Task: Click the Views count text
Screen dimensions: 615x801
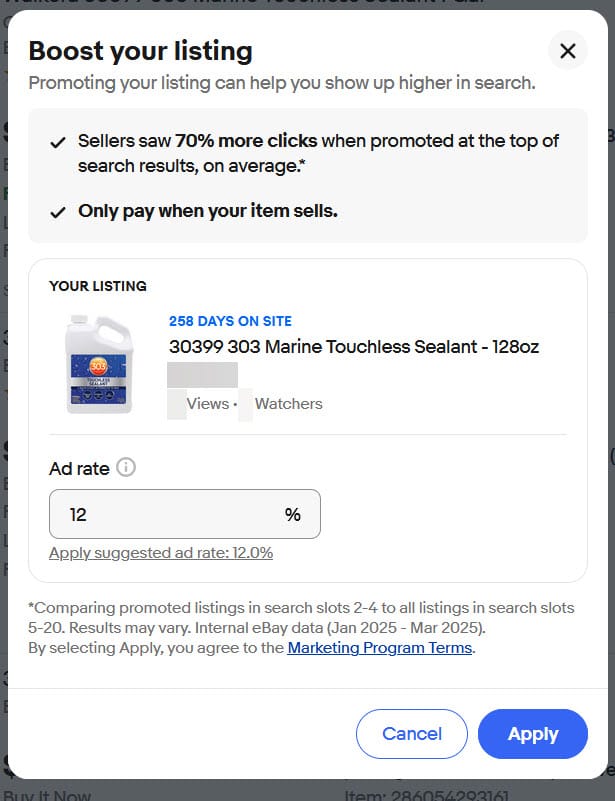Action: pyautogui.click(x=208, y=404)
